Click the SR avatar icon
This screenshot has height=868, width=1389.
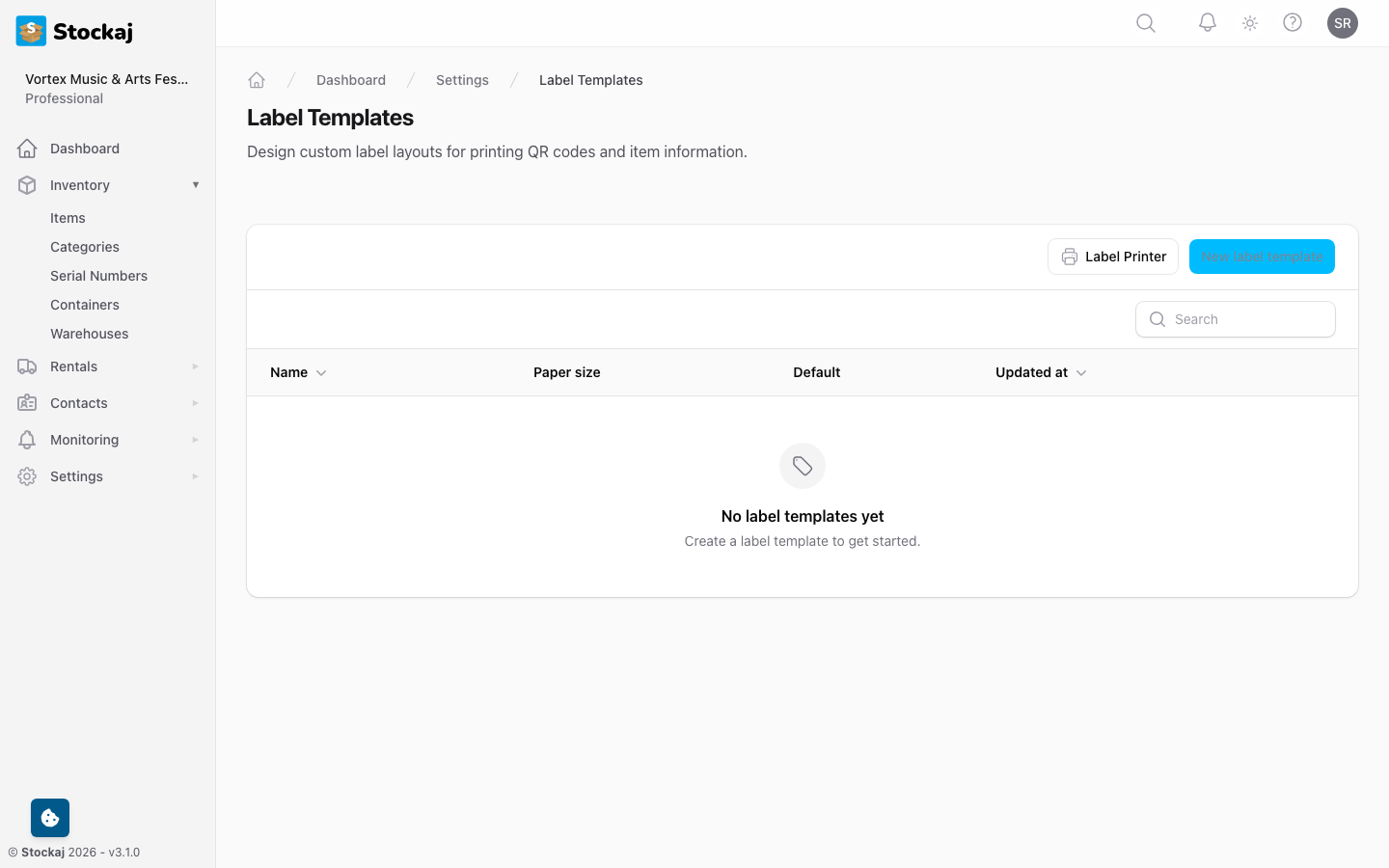pos(1343,22)
